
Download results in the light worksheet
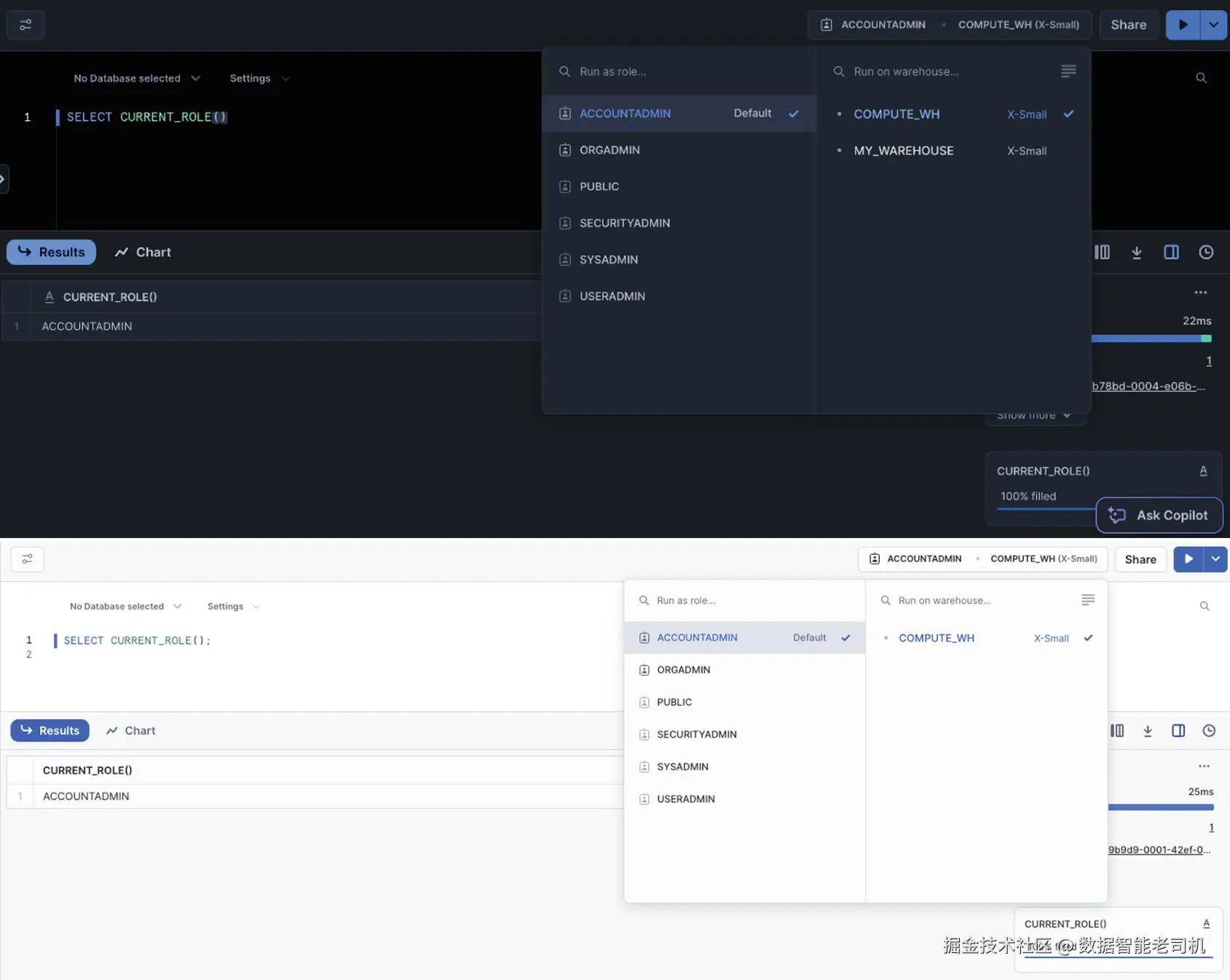tap(1148, 730)
